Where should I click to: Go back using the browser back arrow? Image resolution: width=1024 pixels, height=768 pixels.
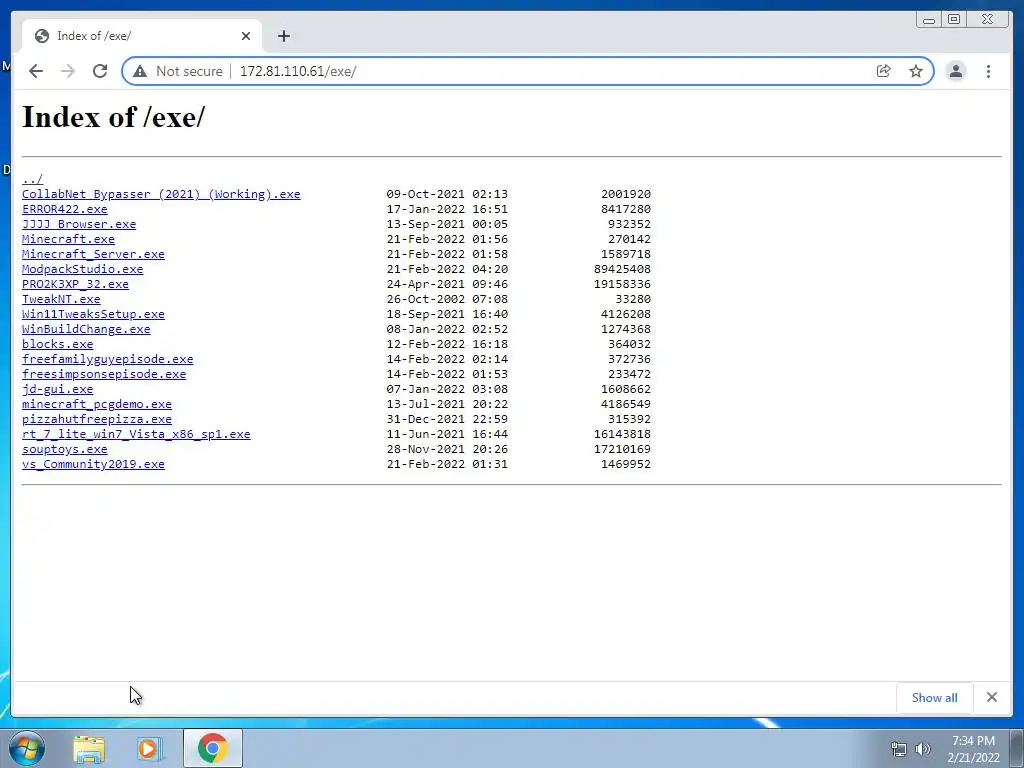coord(36,71)
